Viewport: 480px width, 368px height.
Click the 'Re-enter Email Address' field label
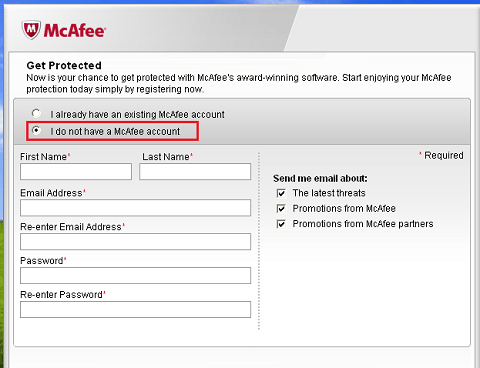(x=71, y=227)
